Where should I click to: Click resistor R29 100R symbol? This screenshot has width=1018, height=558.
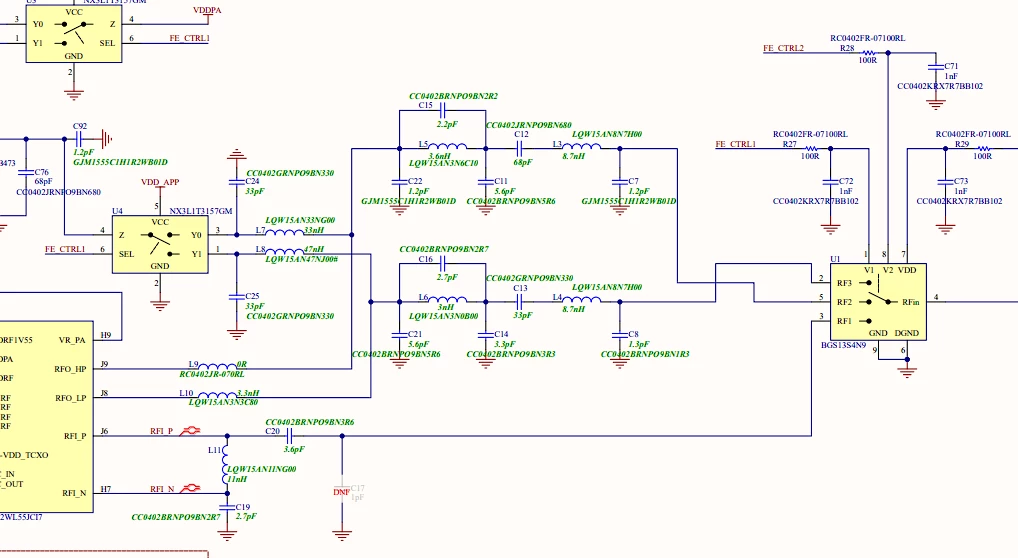tap(984, 149)
